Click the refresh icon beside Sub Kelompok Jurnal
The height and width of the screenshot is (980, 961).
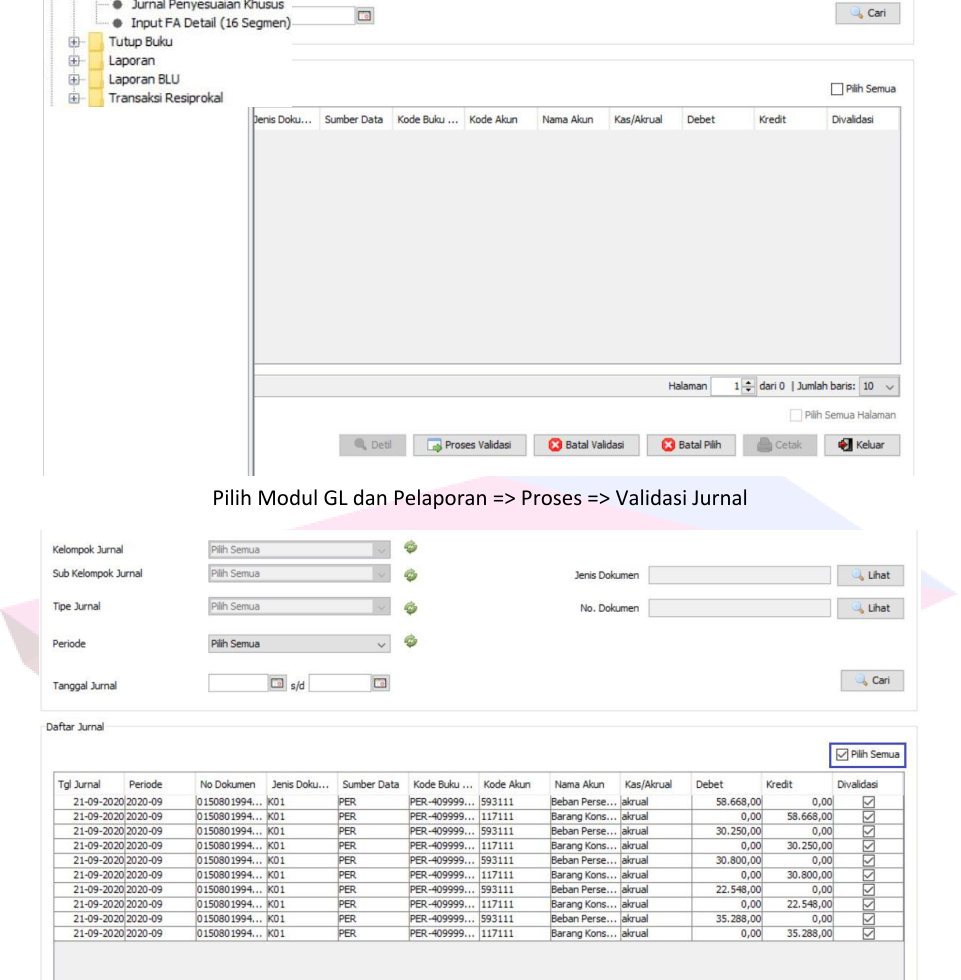pyautogui.click(x=410, y=575)
